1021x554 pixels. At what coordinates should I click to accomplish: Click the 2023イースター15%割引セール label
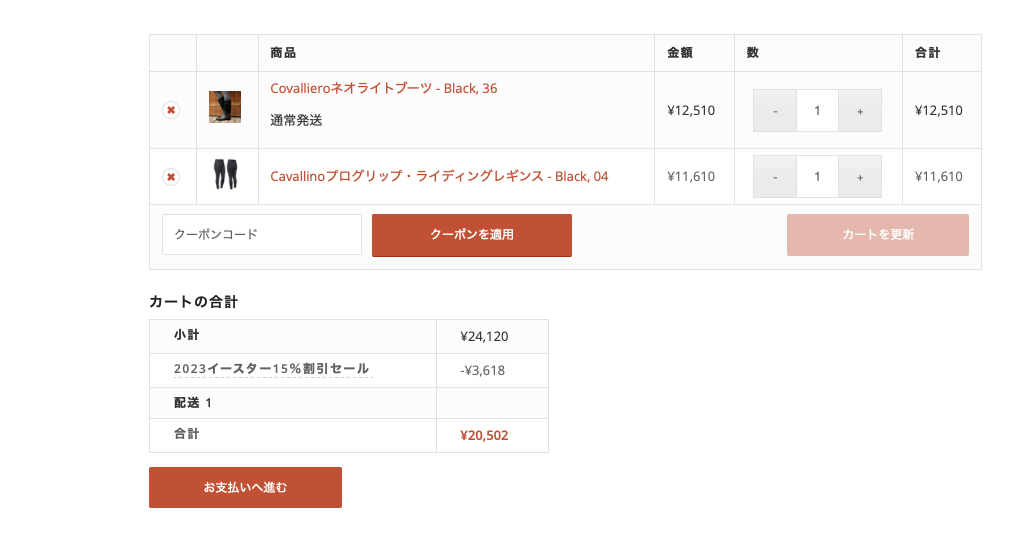[271, 369]
